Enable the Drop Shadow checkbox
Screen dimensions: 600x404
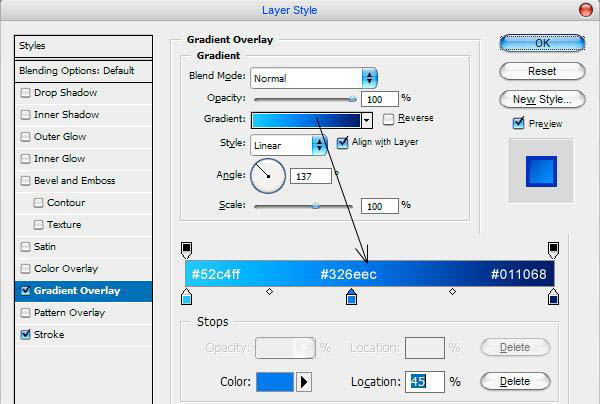click(x=25, y=93)
